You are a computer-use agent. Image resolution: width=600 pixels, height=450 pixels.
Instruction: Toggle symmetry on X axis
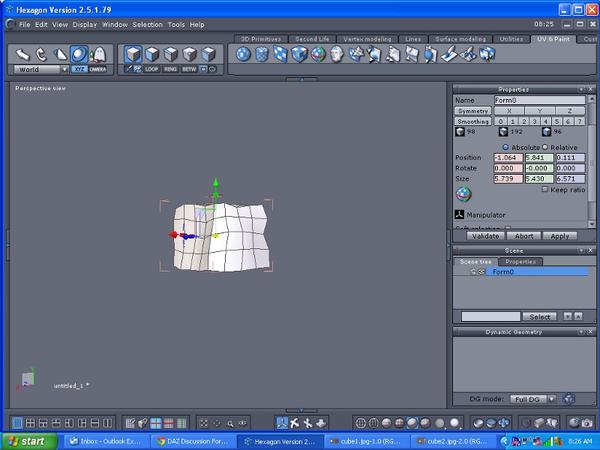tap(509, 111)
